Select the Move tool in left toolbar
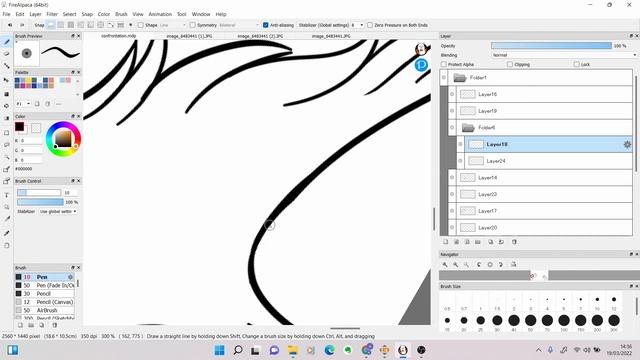640x360 pixels. (x=7, y=80)
